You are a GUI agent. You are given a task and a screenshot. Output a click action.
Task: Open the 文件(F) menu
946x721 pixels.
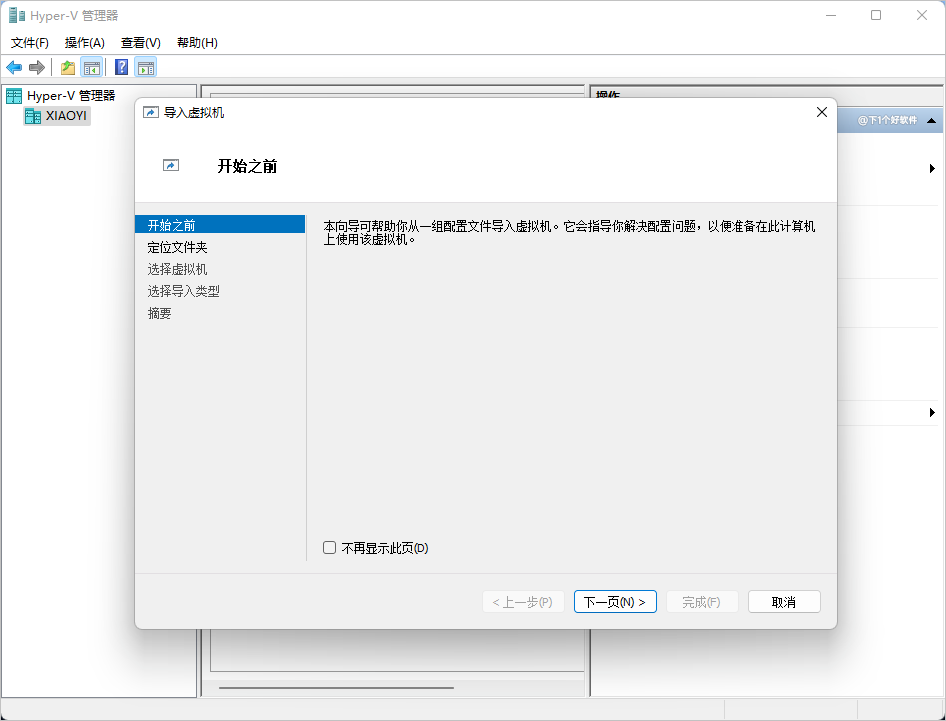point(30,43)
